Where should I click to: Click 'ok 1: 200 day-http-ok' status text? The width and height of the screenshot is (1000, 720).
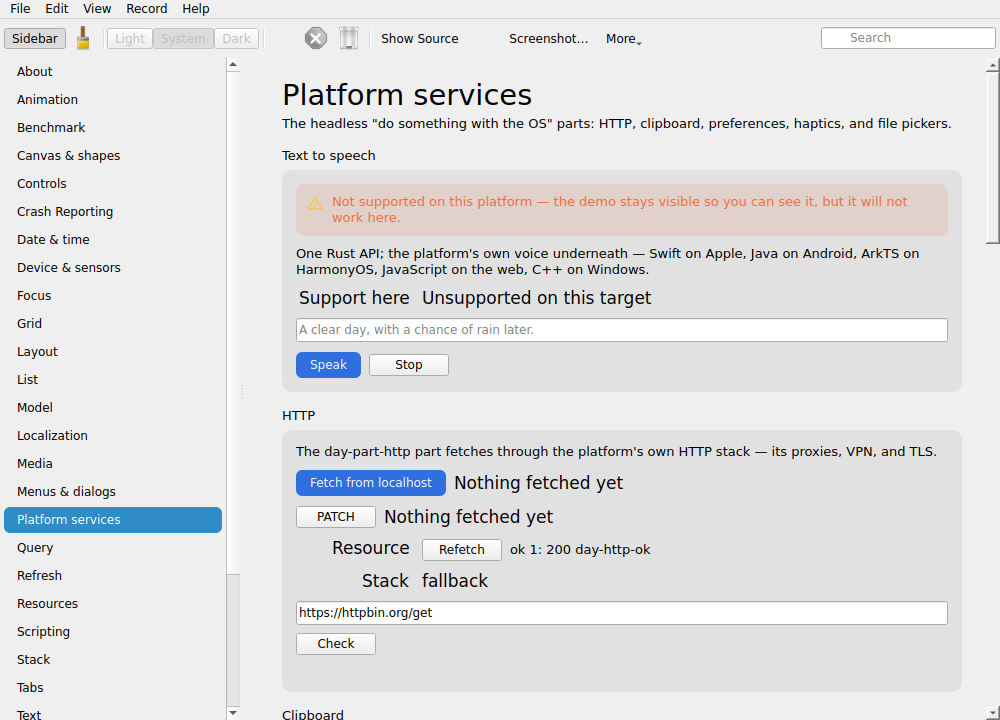click(x=580, y=550)
